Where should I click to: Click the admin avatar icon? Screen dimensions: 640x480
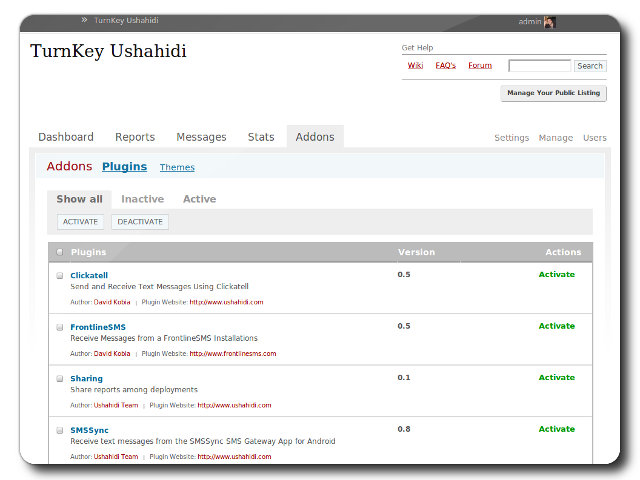pos(550,21)
